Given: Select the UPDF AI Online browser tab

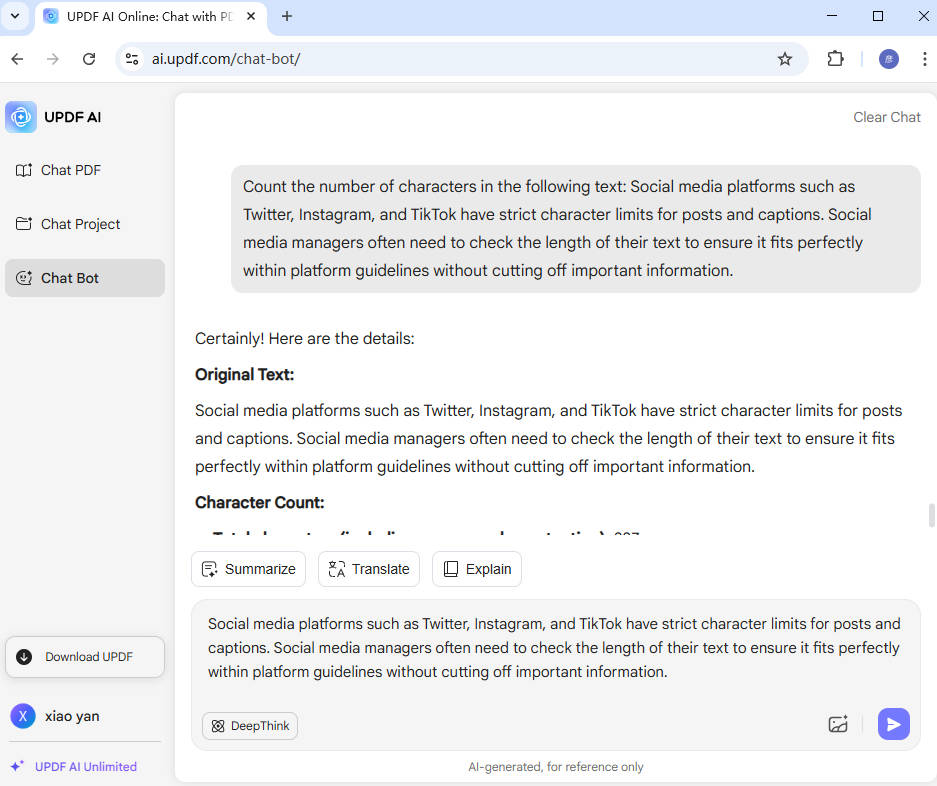Looking at the screenshot, I should point(152,17).
